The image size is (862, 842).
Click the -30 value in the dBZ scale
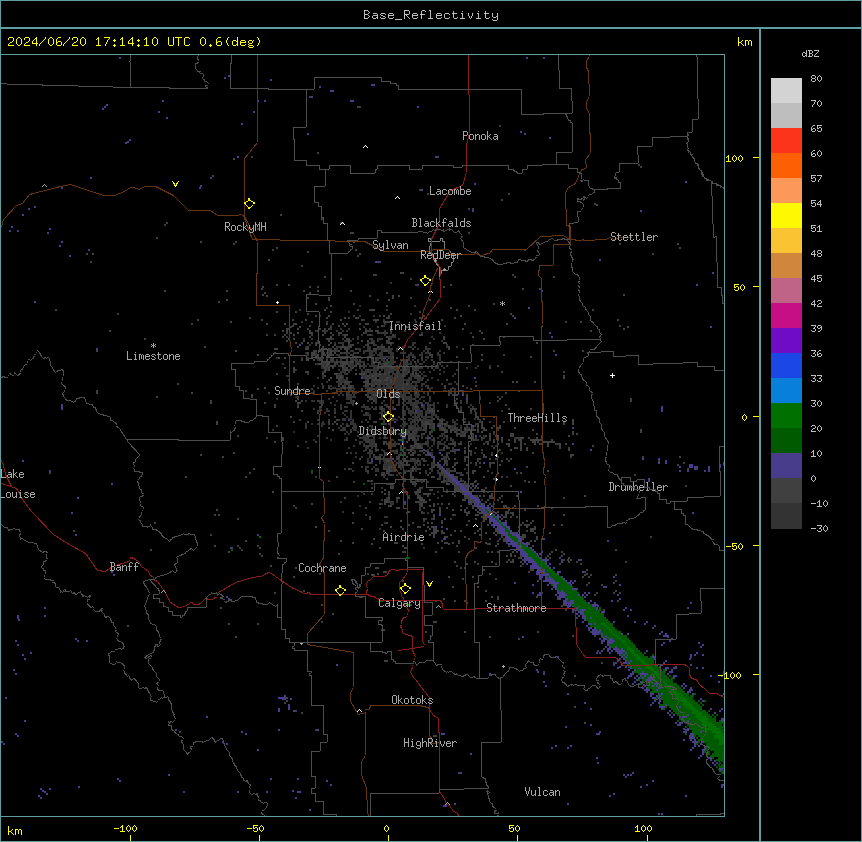click(819, 529)
